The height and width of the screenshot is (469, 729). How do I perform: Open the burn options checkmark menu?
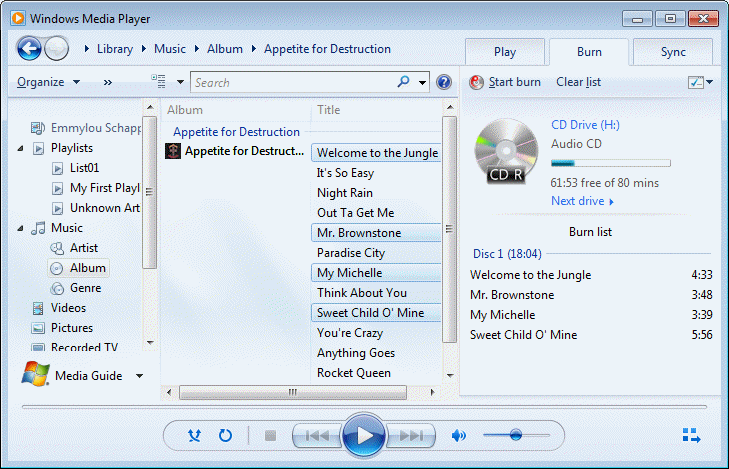coord(700,82)
